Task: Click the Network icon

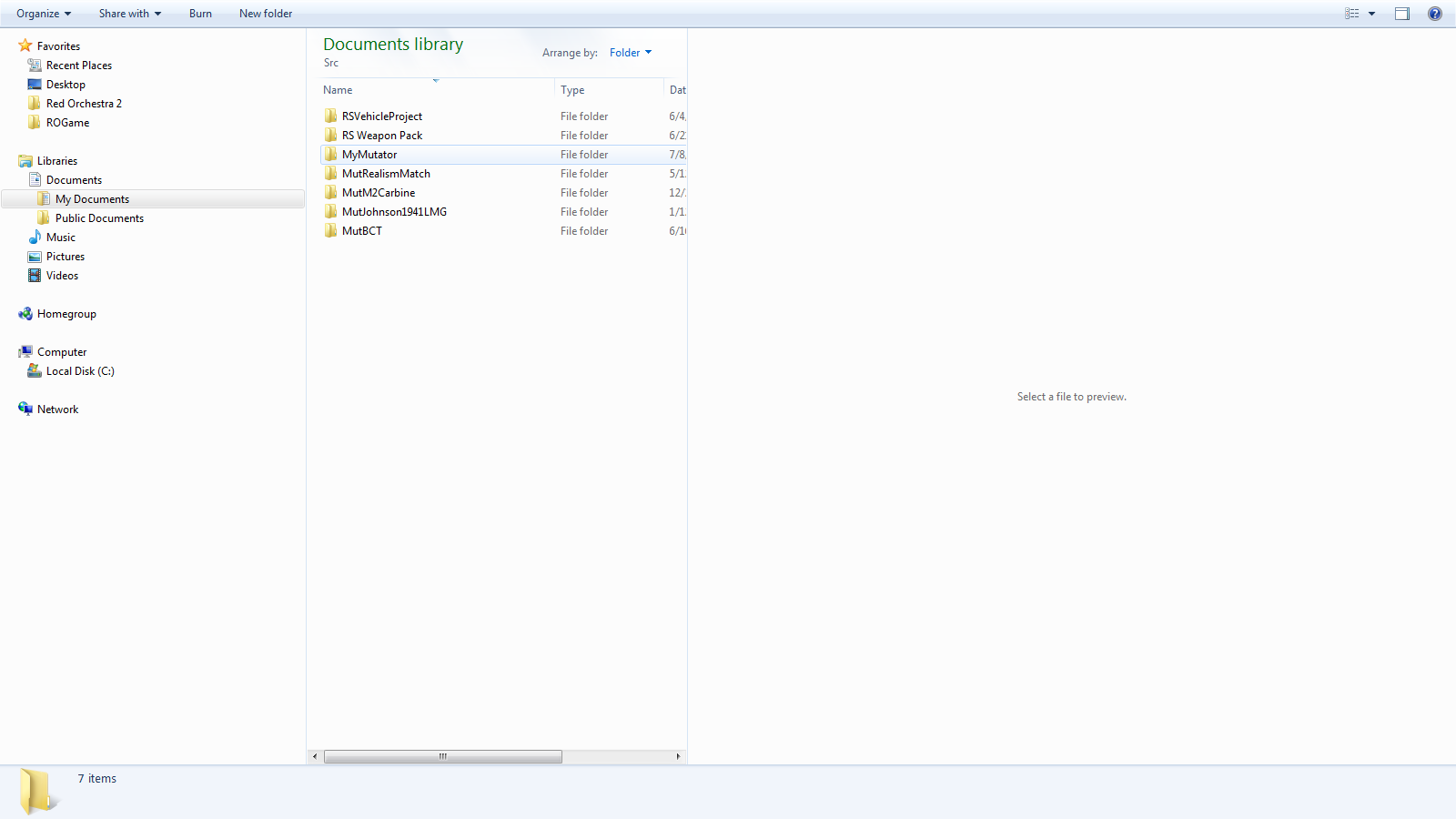Action: click(25, 409)
